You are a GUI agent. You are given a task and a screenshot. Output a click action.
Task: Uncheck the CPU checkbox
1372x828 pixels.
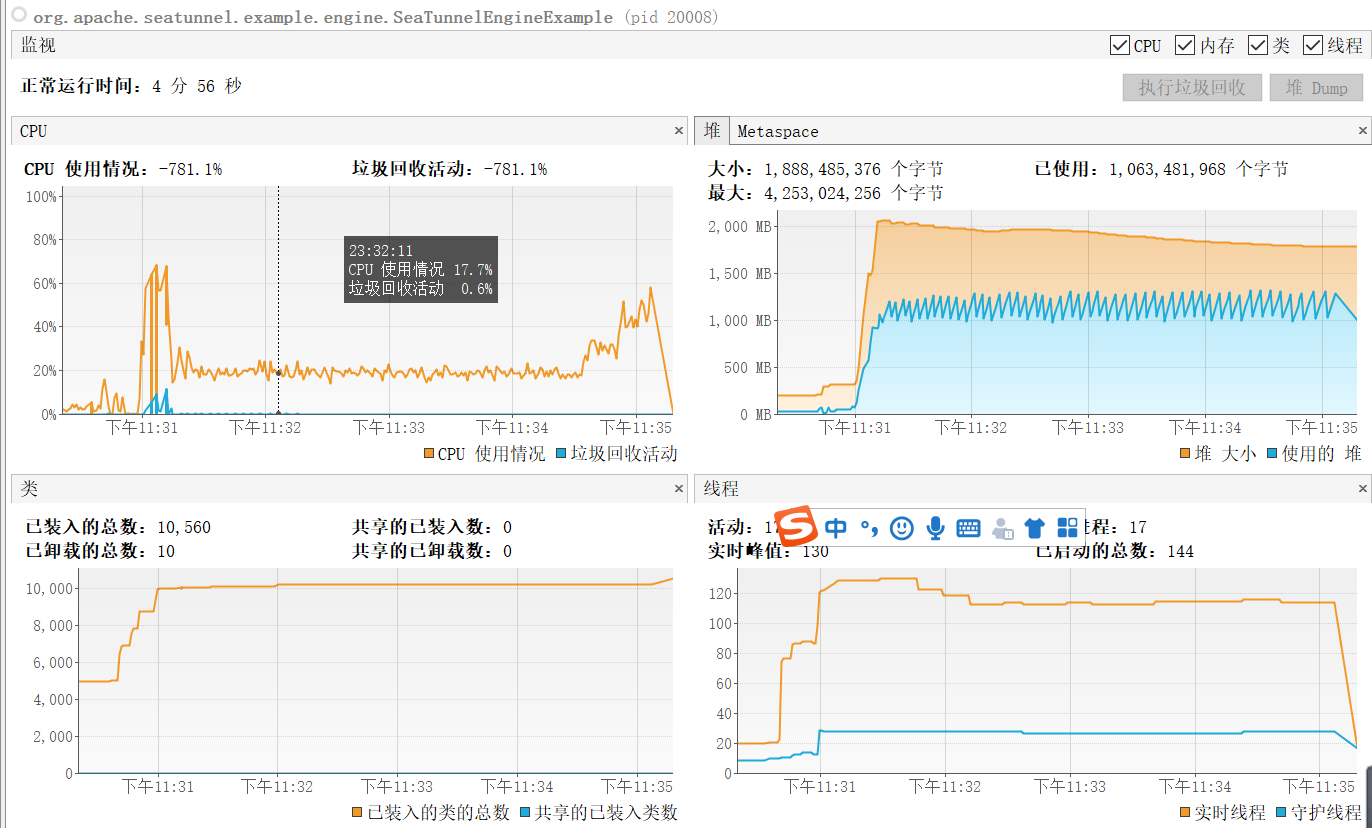1120,45
